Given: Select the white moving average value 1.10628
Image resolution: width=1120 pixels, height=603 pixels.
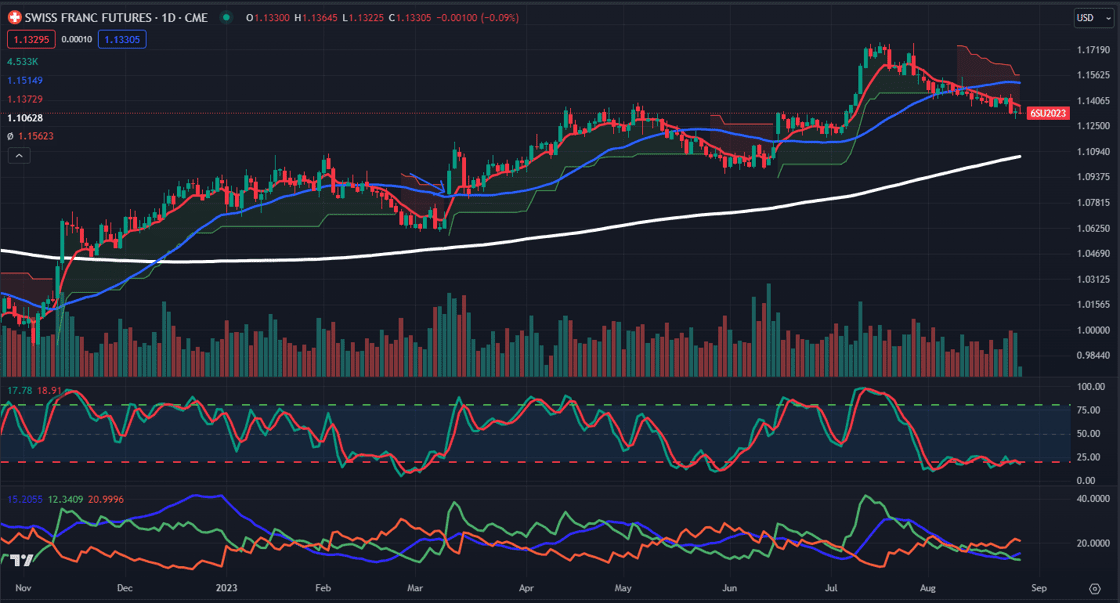Looking at the screenshot, I should coord(25,117).
